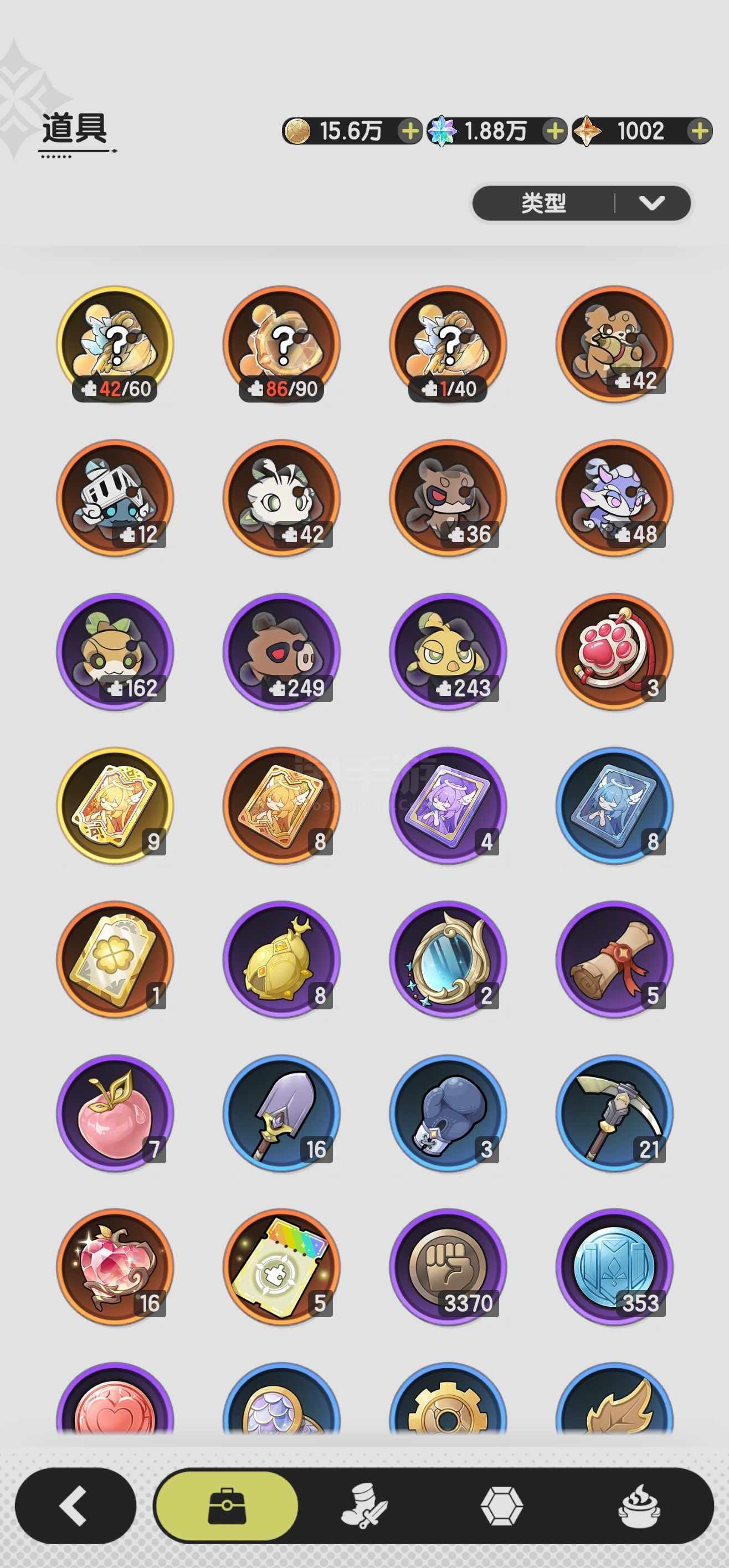Expand the 类型 sort dropdown
Viewport: 729px width, 1568px height.
(x=582, y=203)
